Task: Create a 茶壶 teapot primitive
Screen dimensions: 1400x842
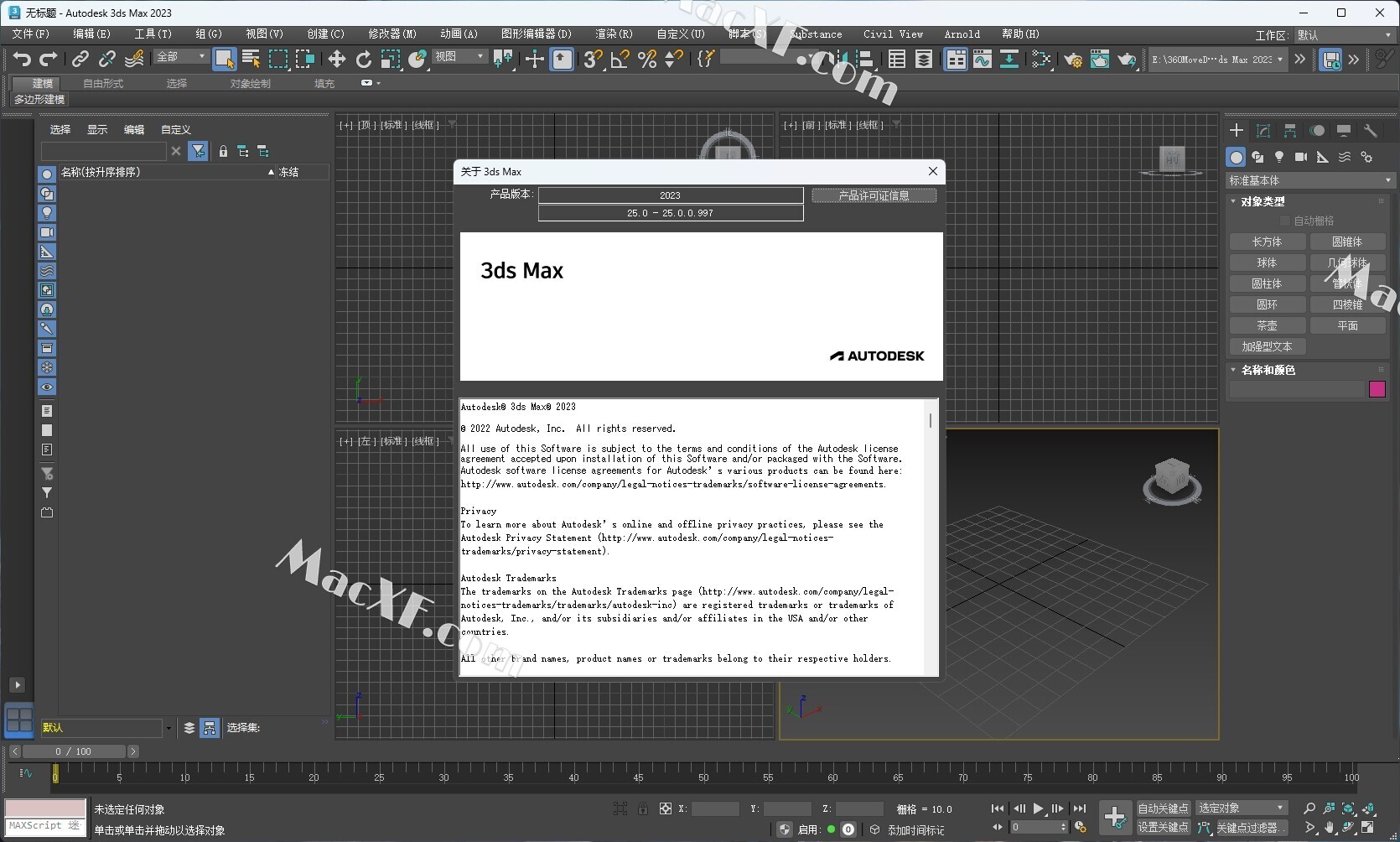Action: click(1267, 325)
